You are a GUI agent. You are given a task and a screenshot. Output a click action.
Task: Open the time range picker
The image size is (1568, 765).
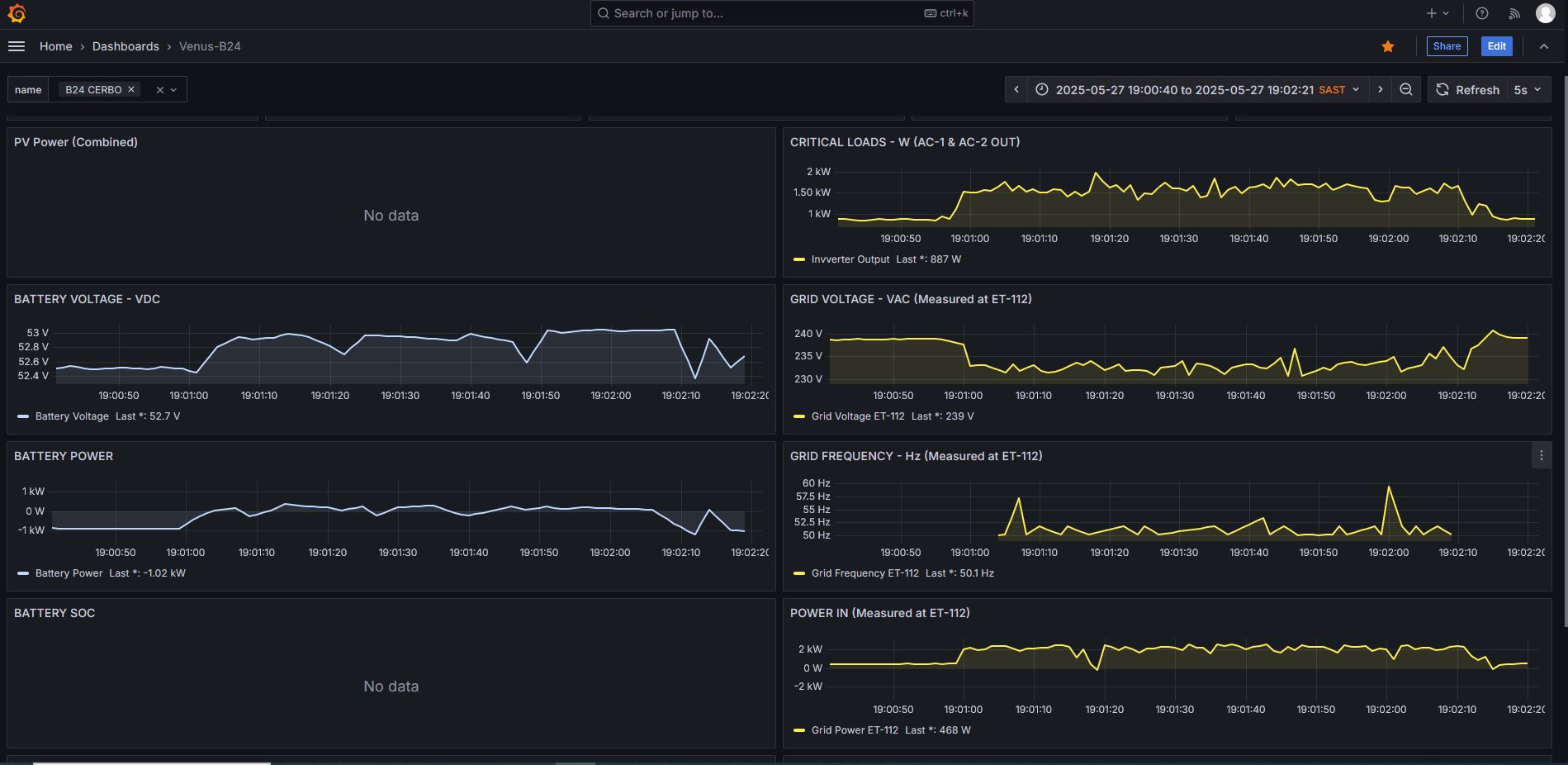pyautogui.click(x=1198, y=89)
